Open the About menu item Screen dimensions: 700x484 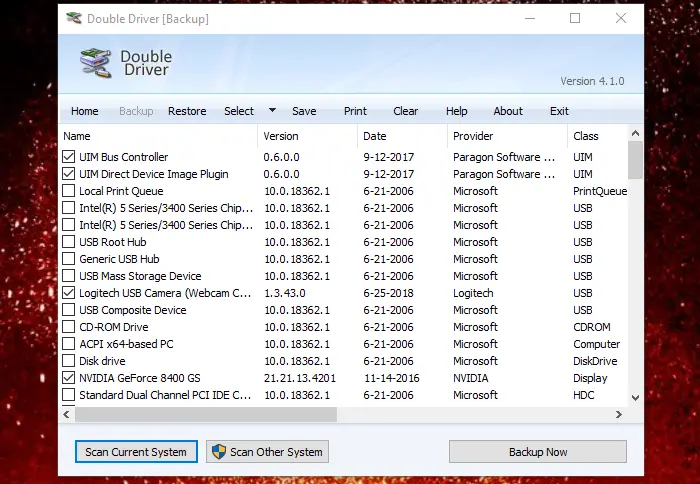click(x=508, y=111)
